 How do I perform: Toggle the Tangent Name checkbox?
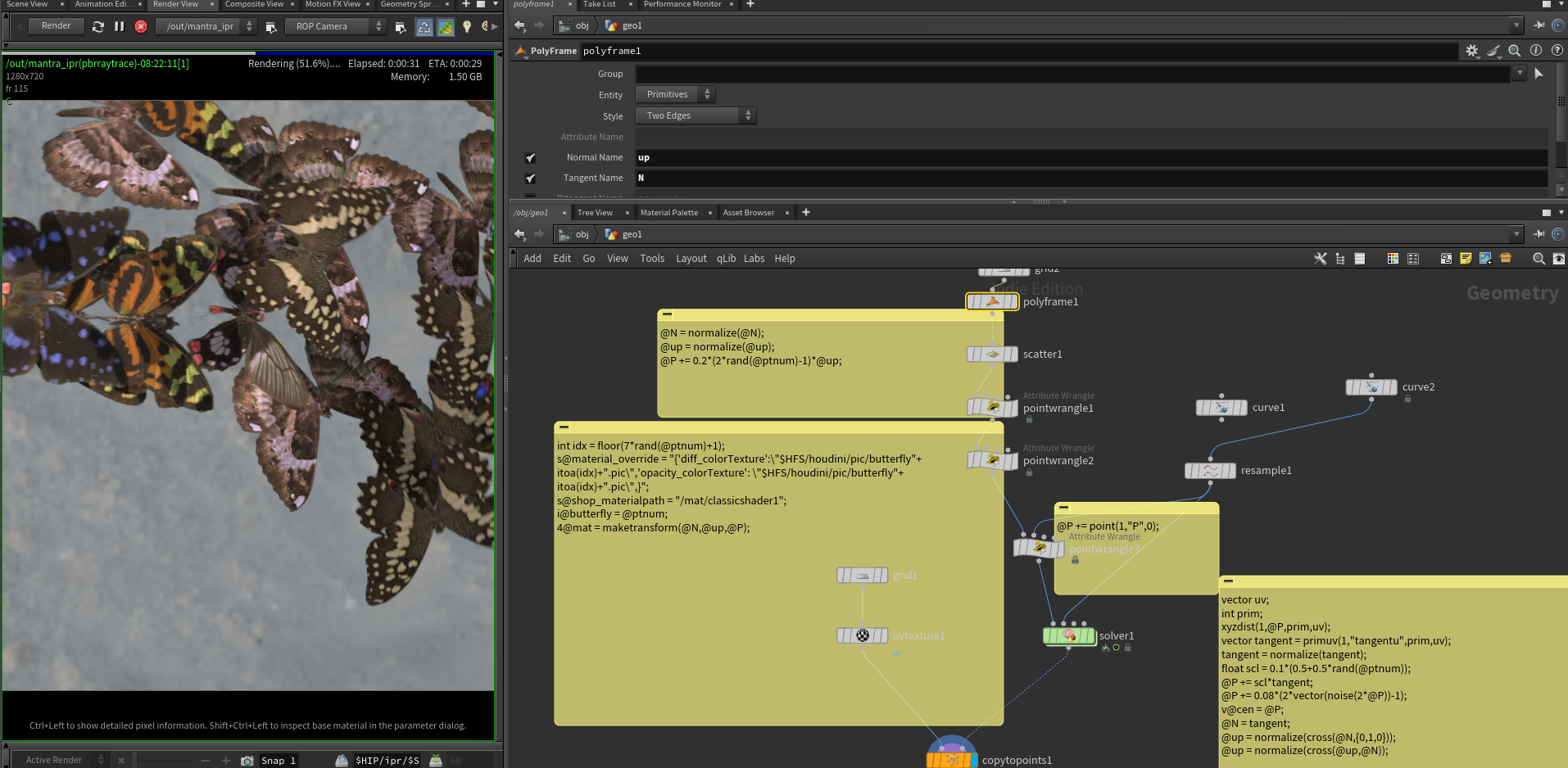(x=530, y=178)
